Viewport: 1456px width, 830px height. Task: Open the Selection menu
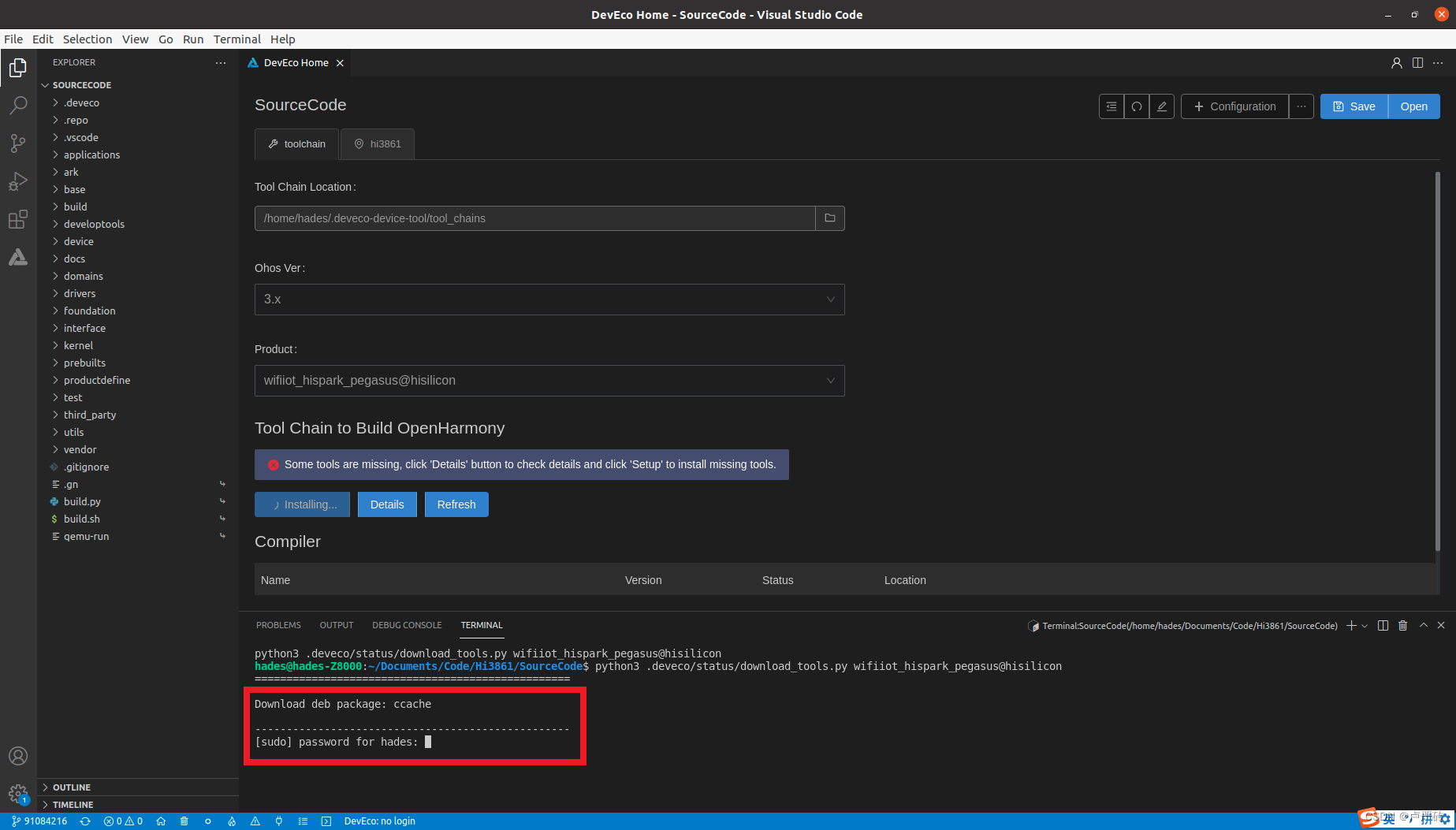[88, 39]
